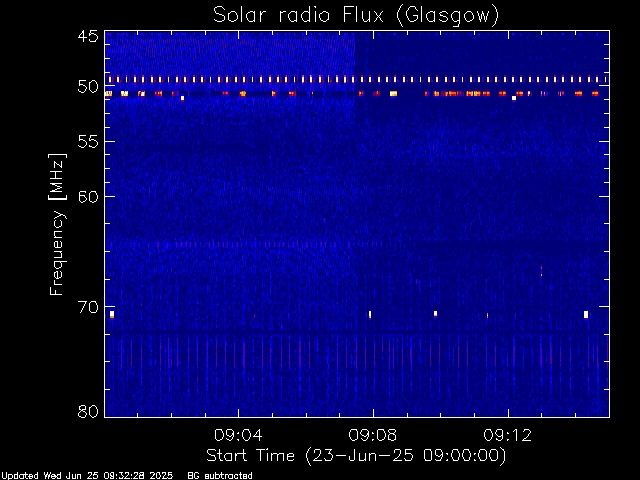Image resolution: width=640 pixels, height=480 pixels.
Task: Click the 'BG subtracted' note
Action: click(x=220, y=476)
